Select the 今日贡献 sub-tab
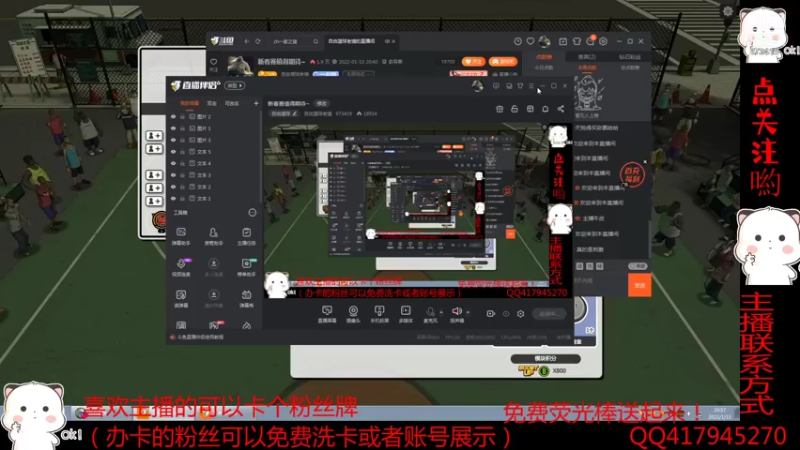This screenshot has width=800, height=450. (x=544, y=68)
